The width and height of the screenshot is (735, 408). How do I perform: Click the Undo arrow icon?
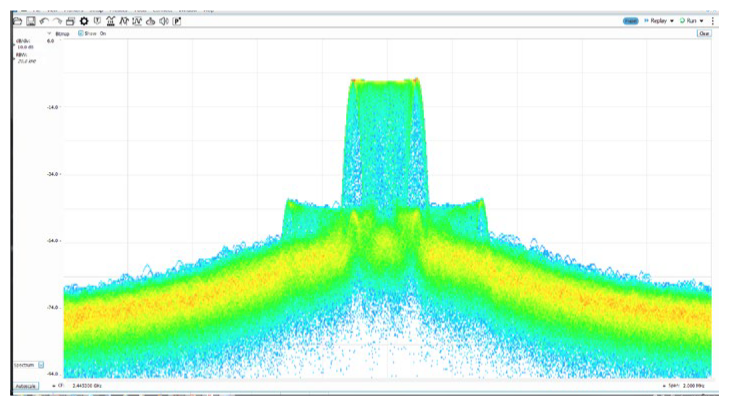click(x=44, y=21)
